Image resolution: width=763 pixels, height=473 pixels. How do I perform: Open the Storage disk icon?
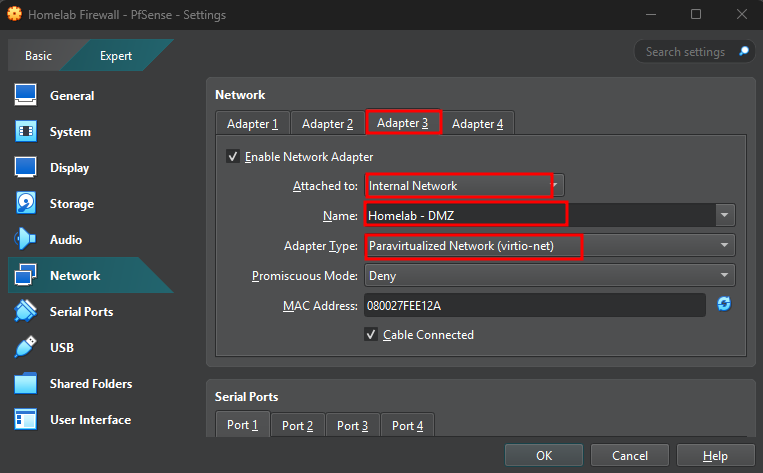(x=25, y=203)
